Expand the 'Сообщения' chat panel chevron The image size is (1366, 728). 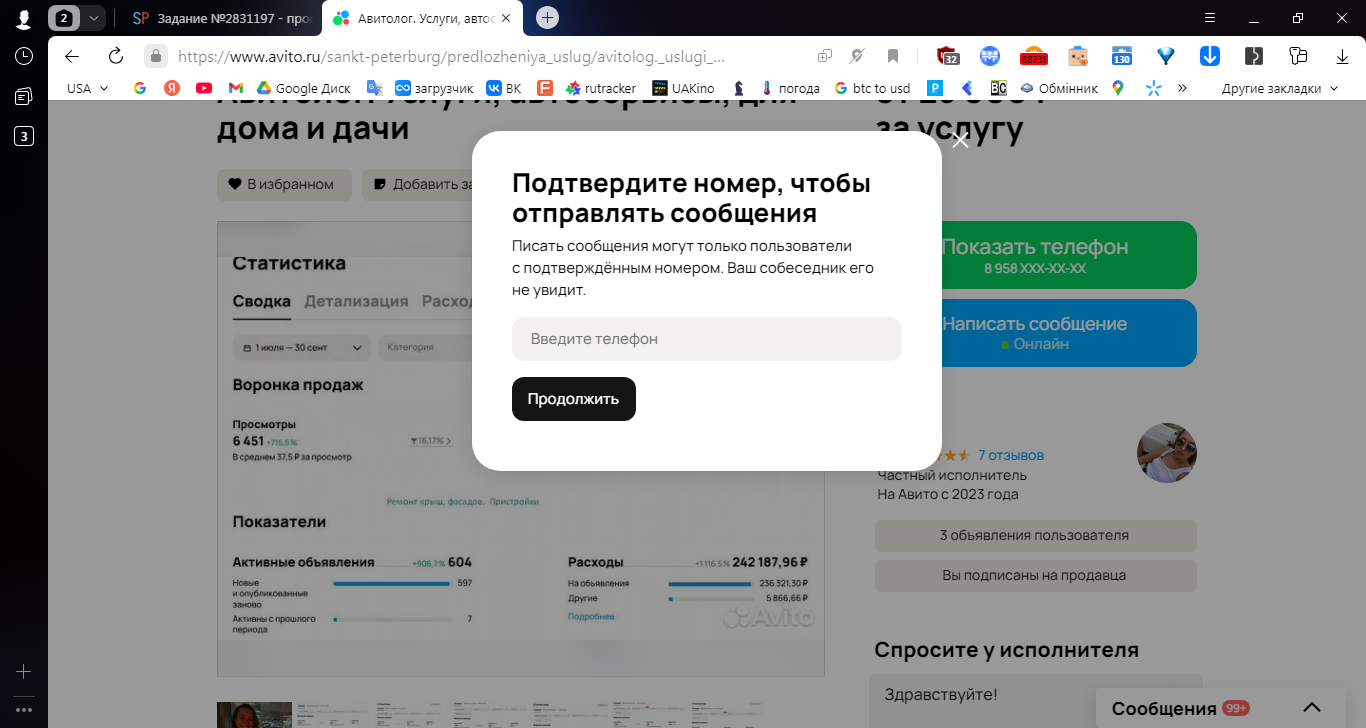1312,708
